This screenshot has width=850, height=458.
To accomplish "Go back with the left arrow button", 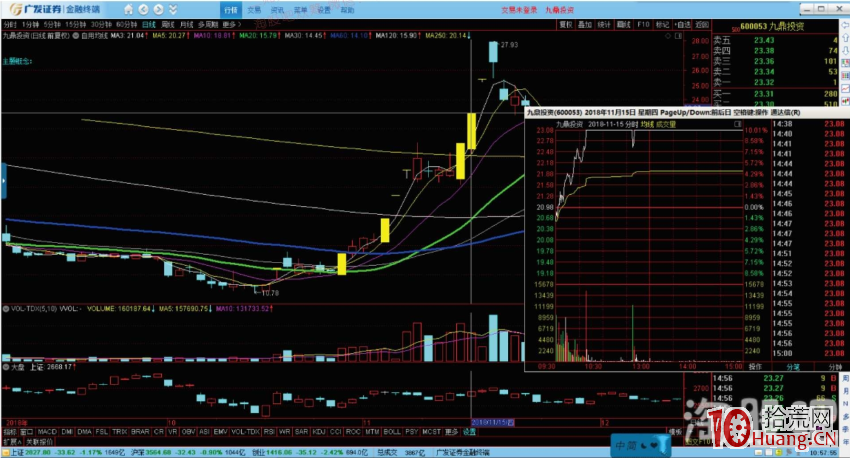I will [x=144, y=9].
